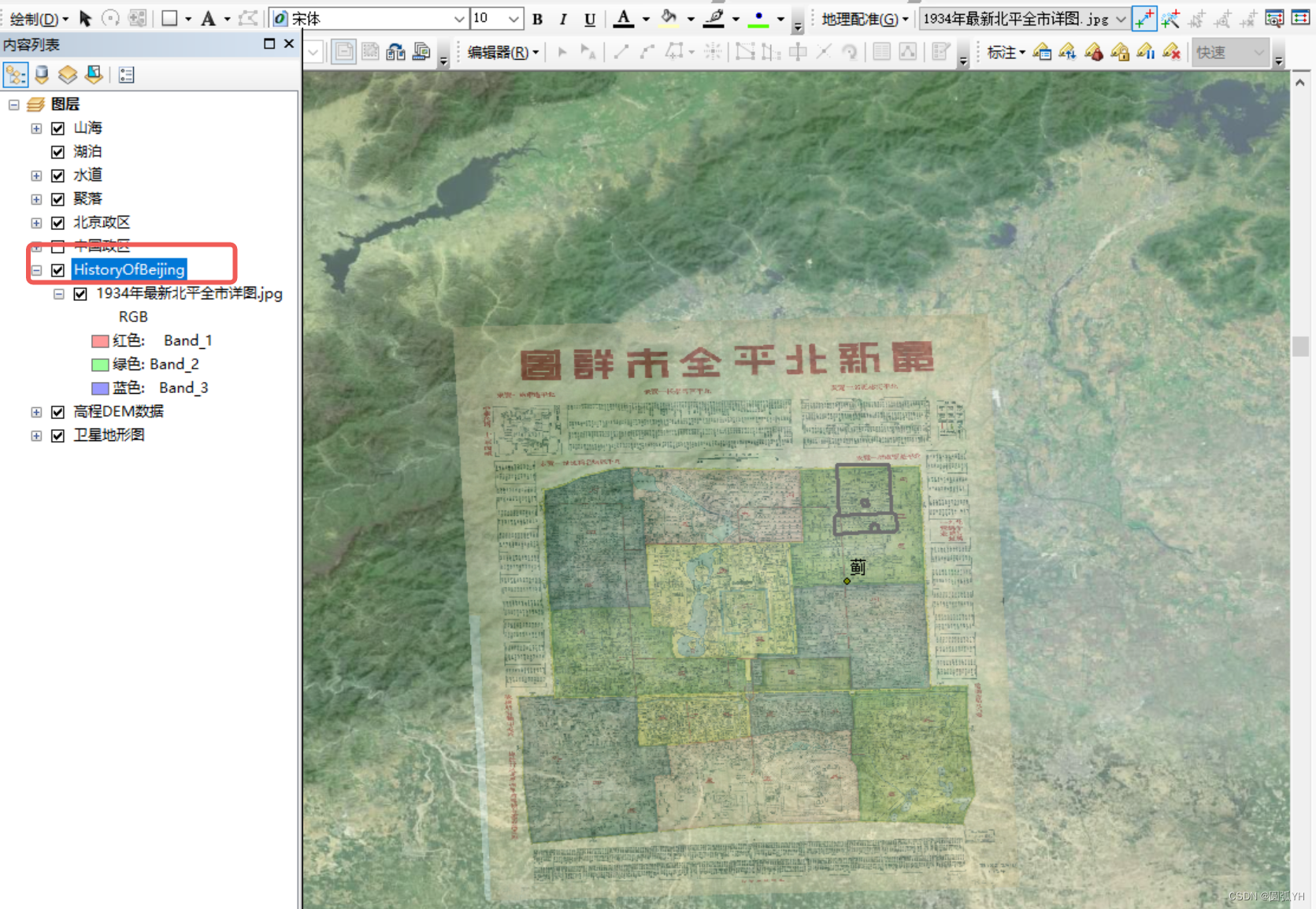Open table of contents Options
1316x909 pixels.
pyautogui.click(x=126, y=75)
